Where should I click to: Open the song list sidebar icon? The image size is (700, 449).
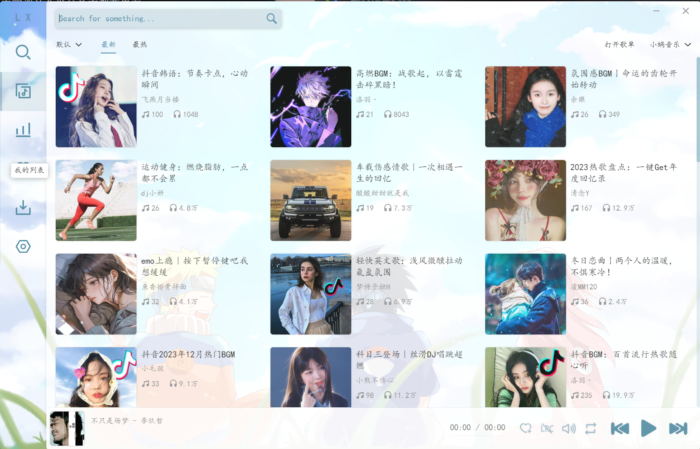tap(23, 91)
